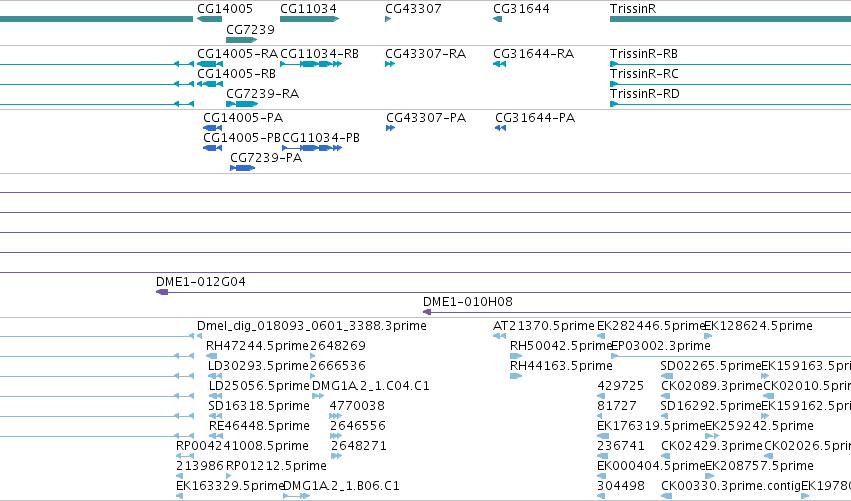851x501 pixels.
Task: Click feature 4770038
Action: click(357, 405)
